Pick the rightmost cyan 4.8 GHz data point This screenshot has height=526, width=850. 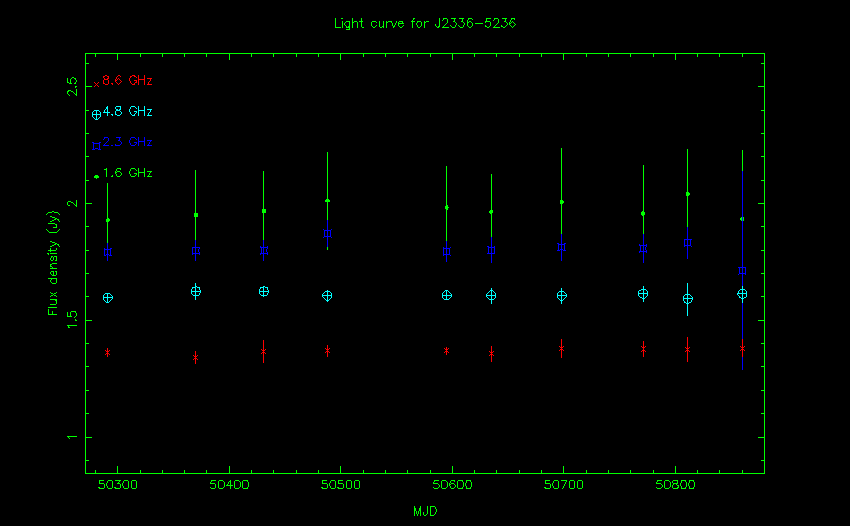(x=743, y=294)
